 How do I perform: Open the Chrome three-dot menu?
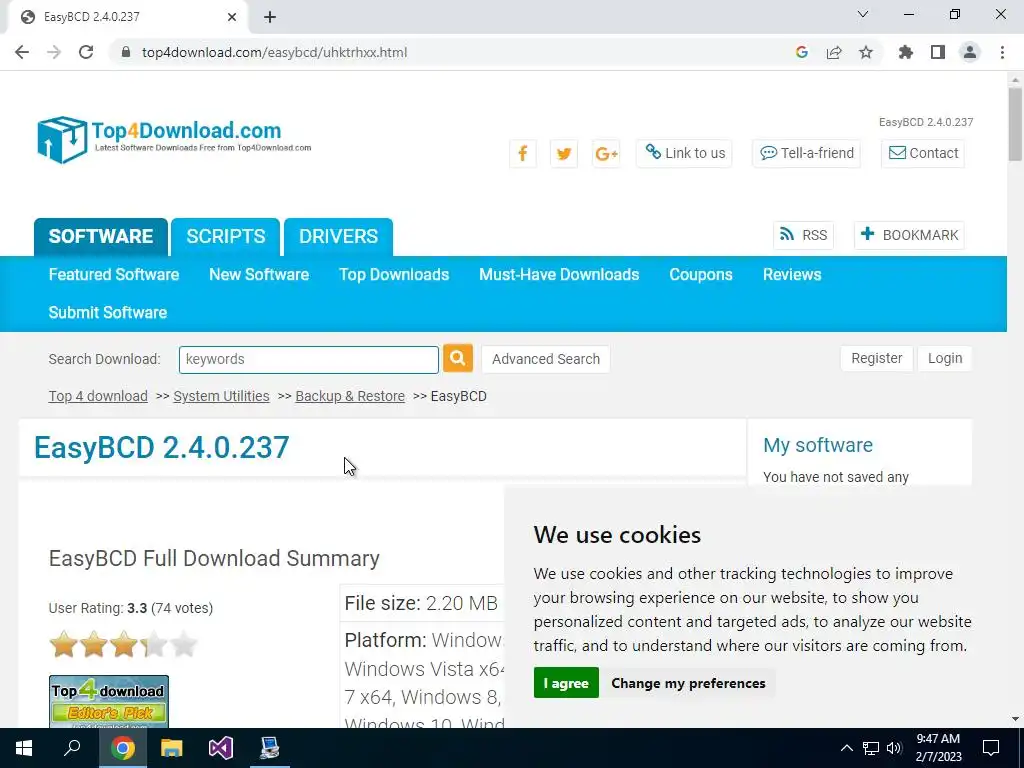click(1002, 52)
